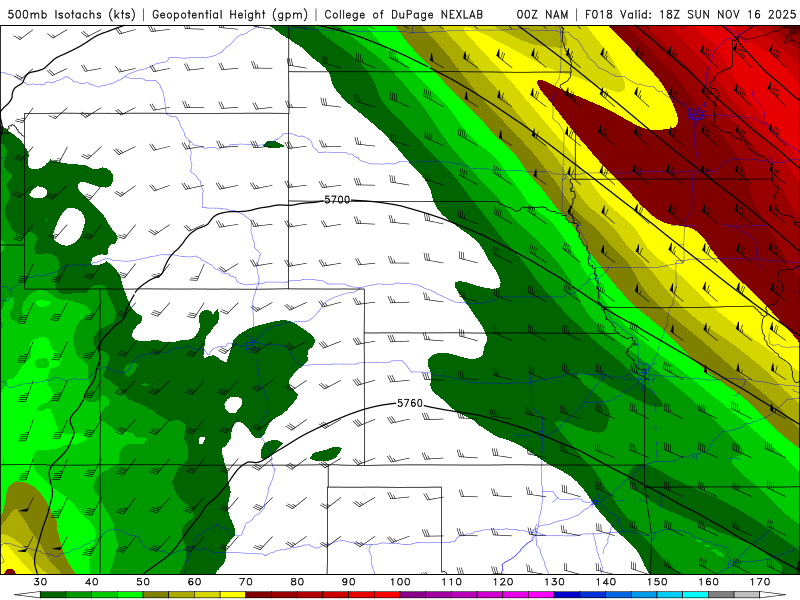This screenshot has height=600, width=800.
Task: Click the 140 value on the color scale
Action: tap(606, 582)
